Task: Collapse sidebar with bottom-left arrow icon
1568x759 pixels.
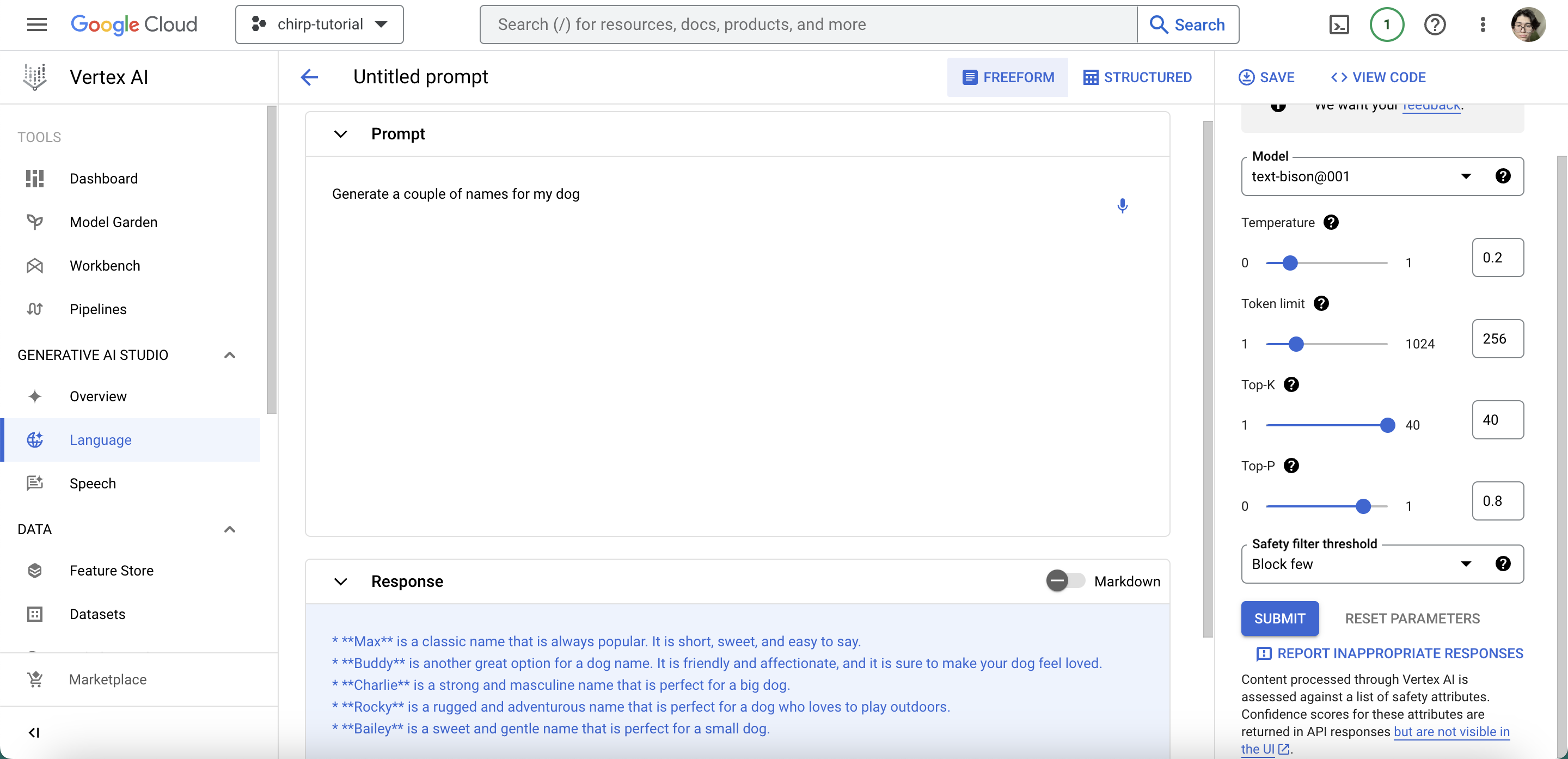Action: [x=34, y=732]
